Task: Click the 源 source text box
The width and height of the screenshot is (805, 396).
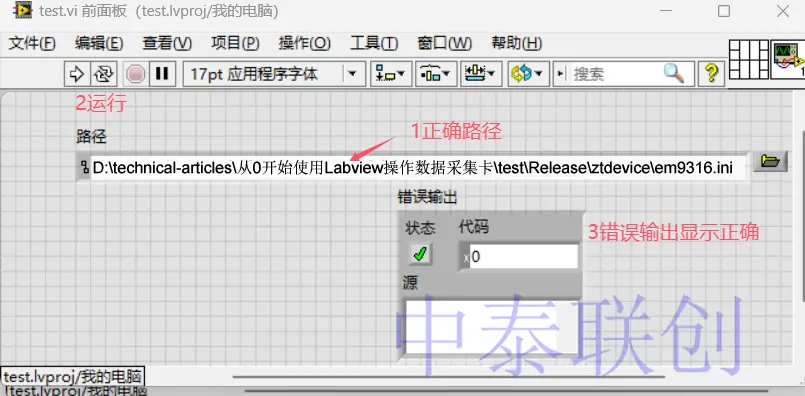Action: 491,327
